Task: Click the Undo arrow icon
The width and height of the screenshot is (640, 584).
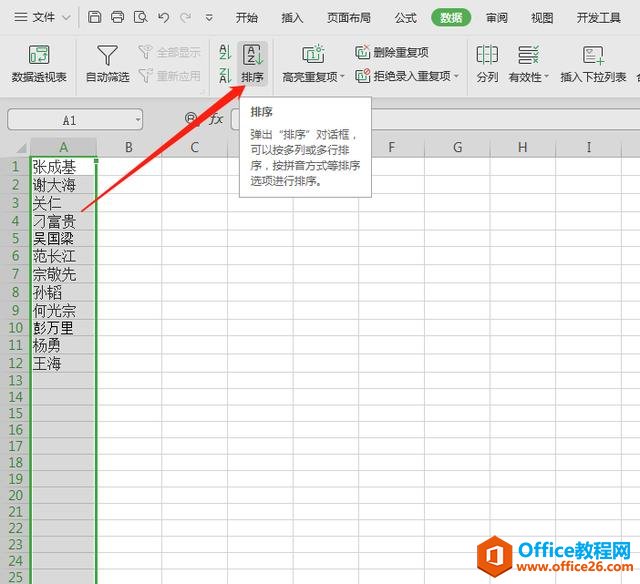Action: pos(163,17)
